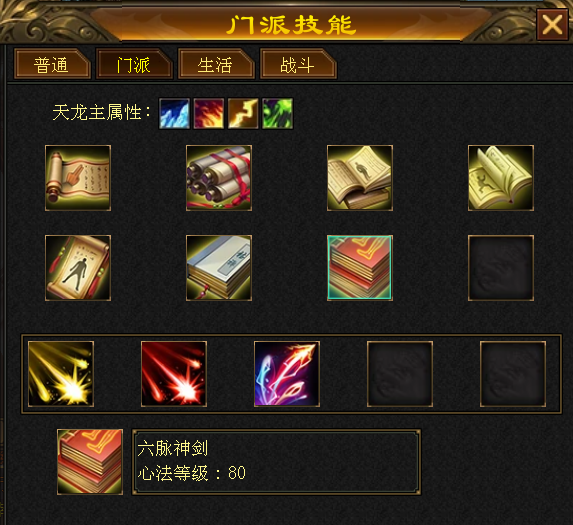Use the yellow meteor burst skill
The width and height of the screenshot is (573, 525).
(x=61, y=374)
